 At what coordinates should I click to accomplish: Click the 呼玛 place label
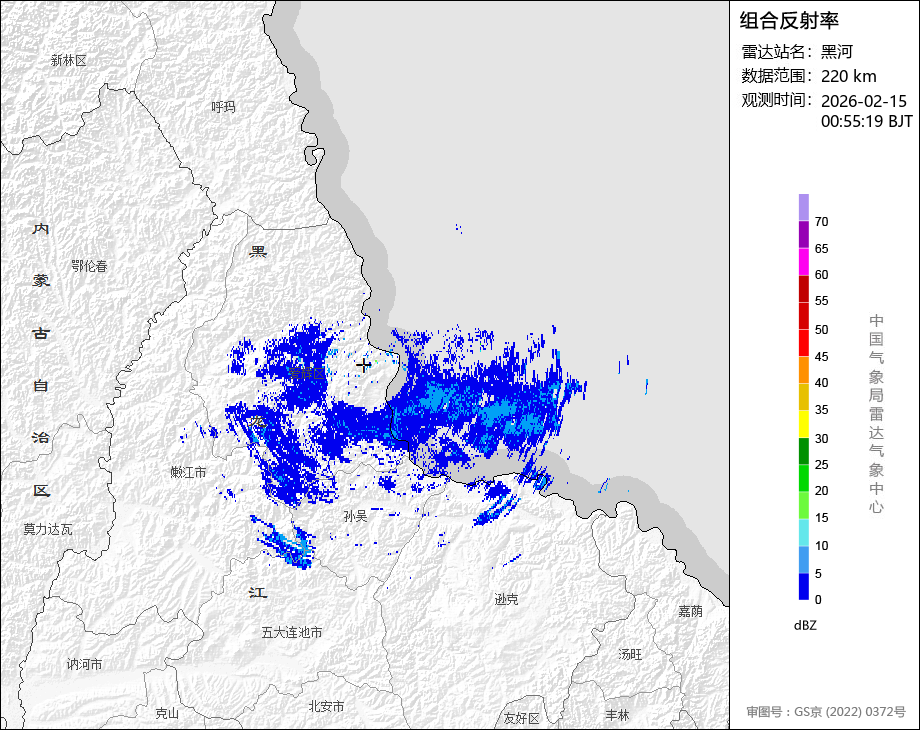tap(224, 107)
